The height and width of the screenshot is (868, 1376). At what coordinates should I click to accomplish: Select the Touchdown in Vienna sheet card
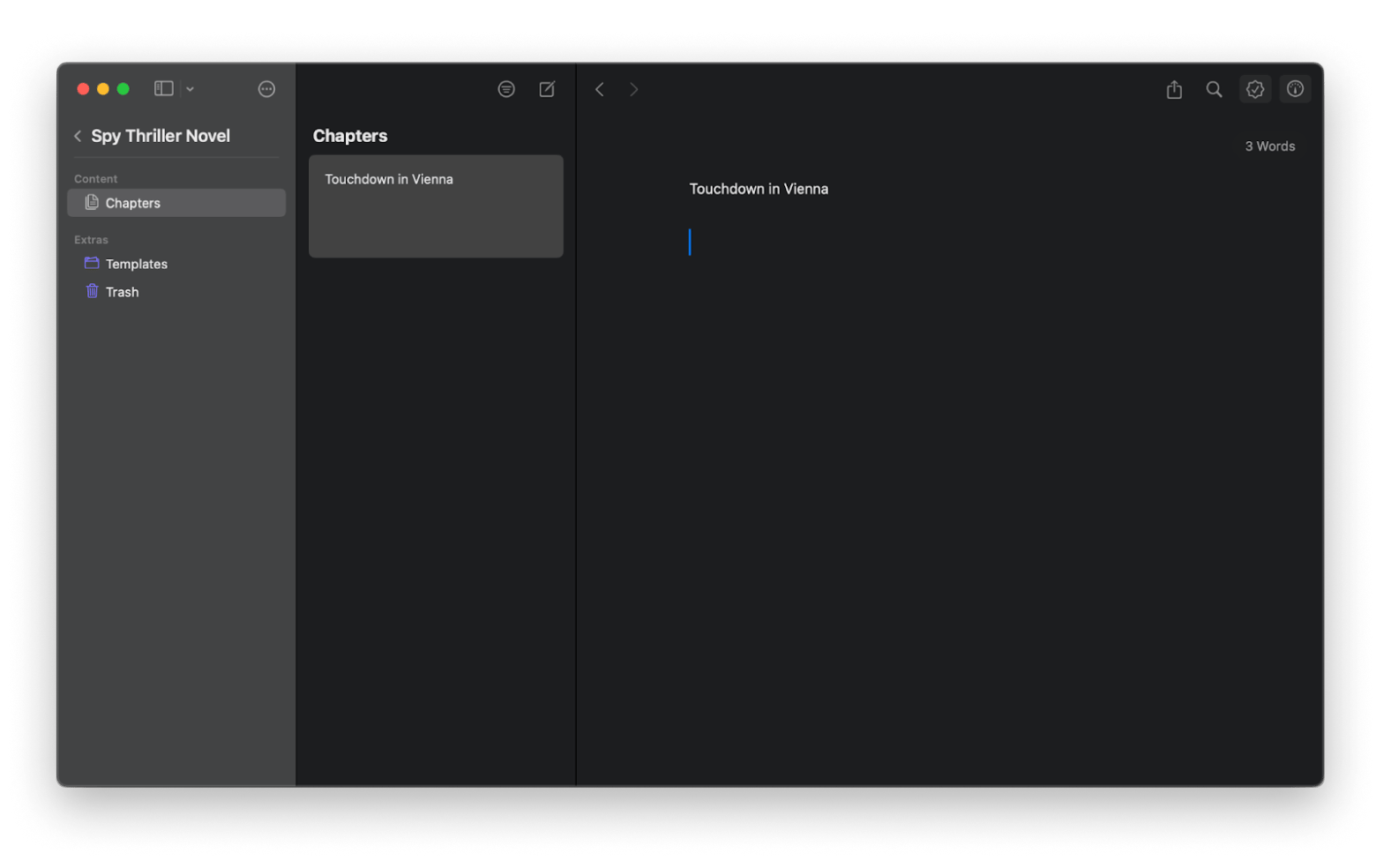click(x=436, y=206)
